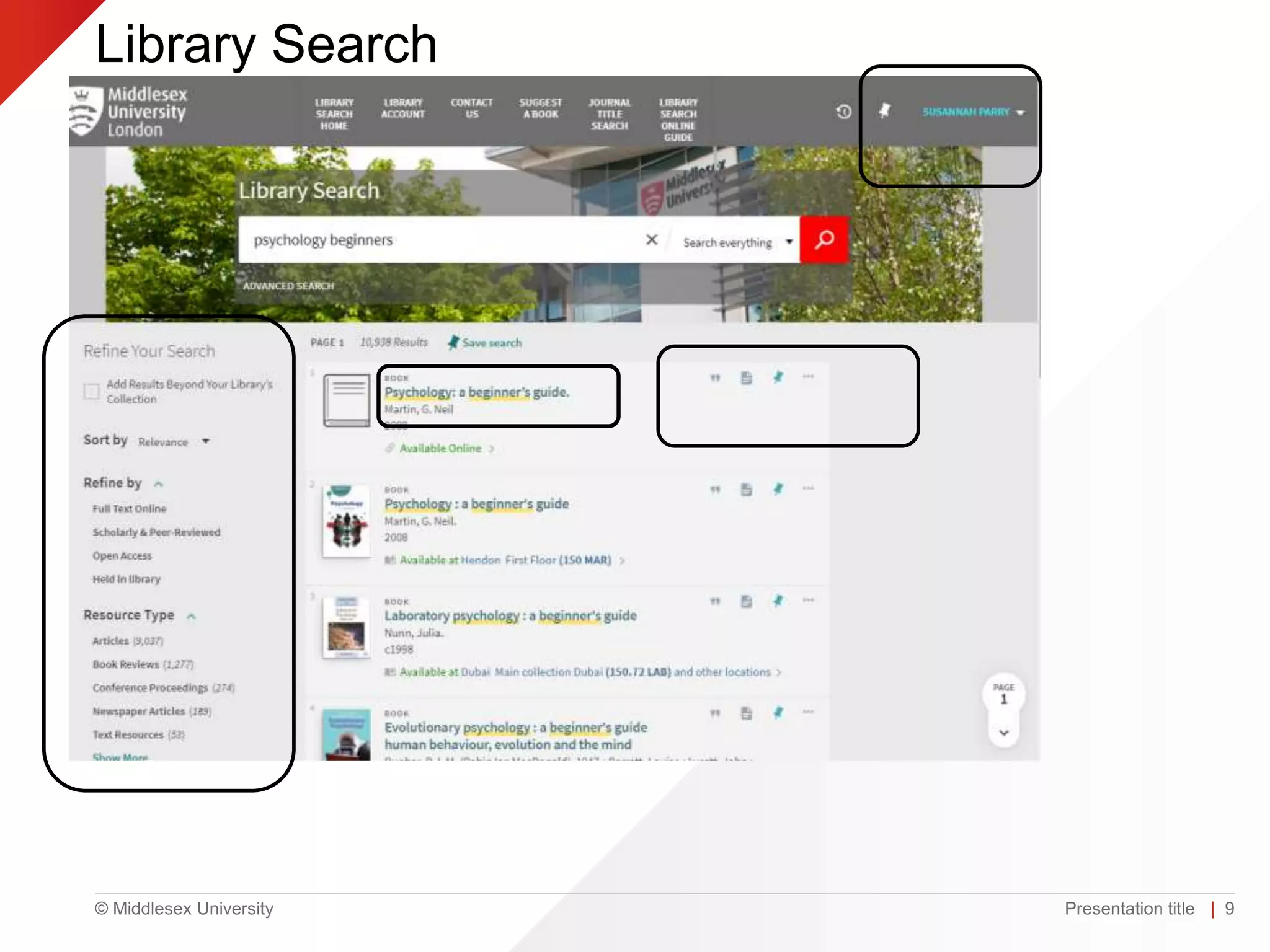Click the next page down chevron
The height and width of the screenshot is (952, 1270).
pos(1004,733)
